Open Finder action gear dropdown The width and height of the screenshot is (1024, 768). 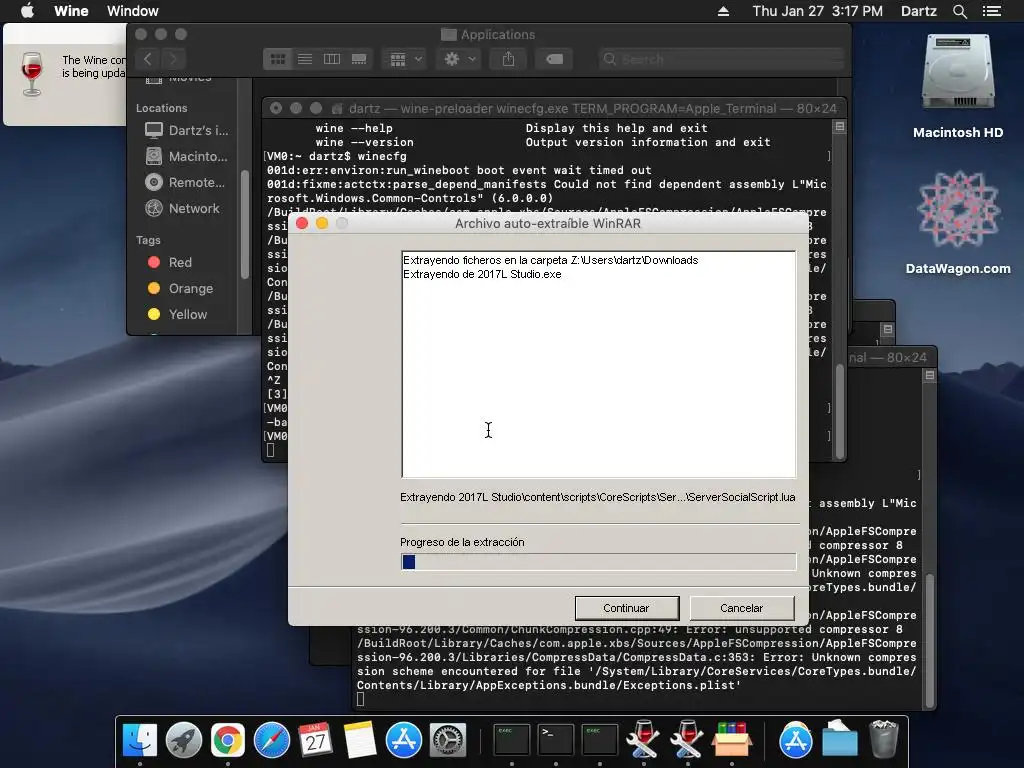point(459,59)
